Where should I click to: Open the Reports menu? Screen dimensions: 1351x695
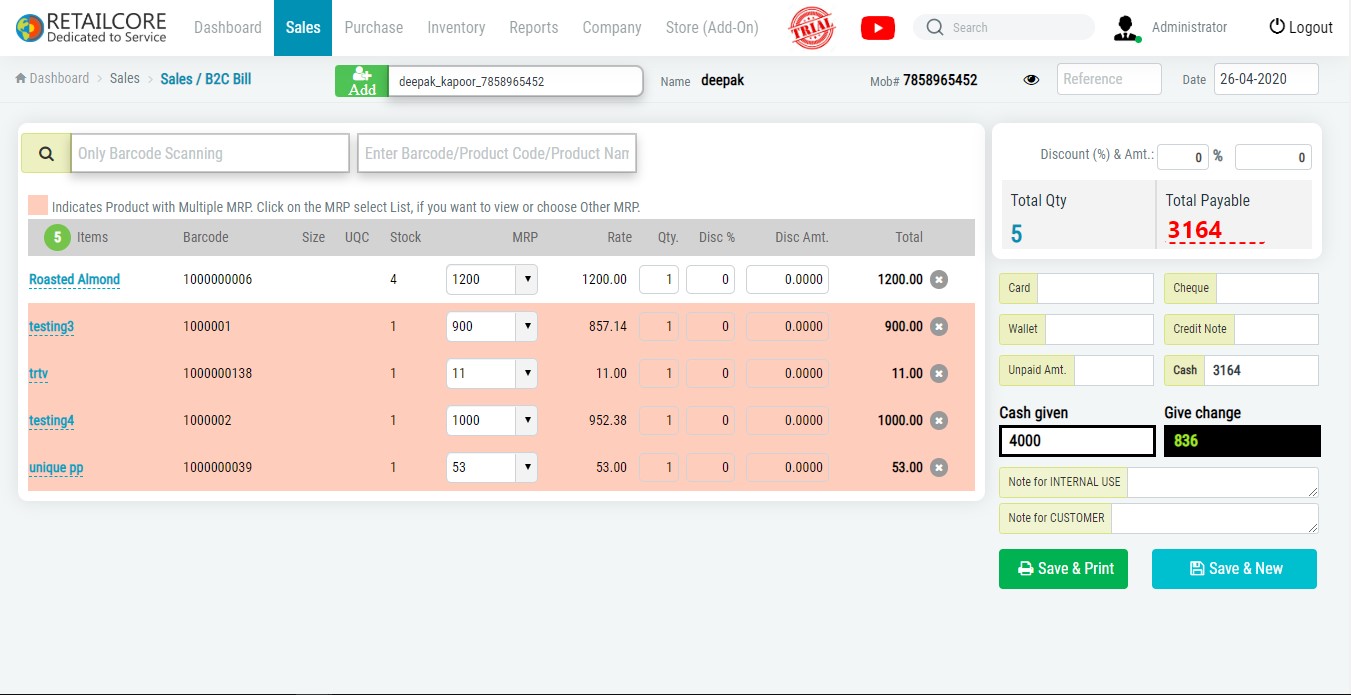[x=534, y=27]
